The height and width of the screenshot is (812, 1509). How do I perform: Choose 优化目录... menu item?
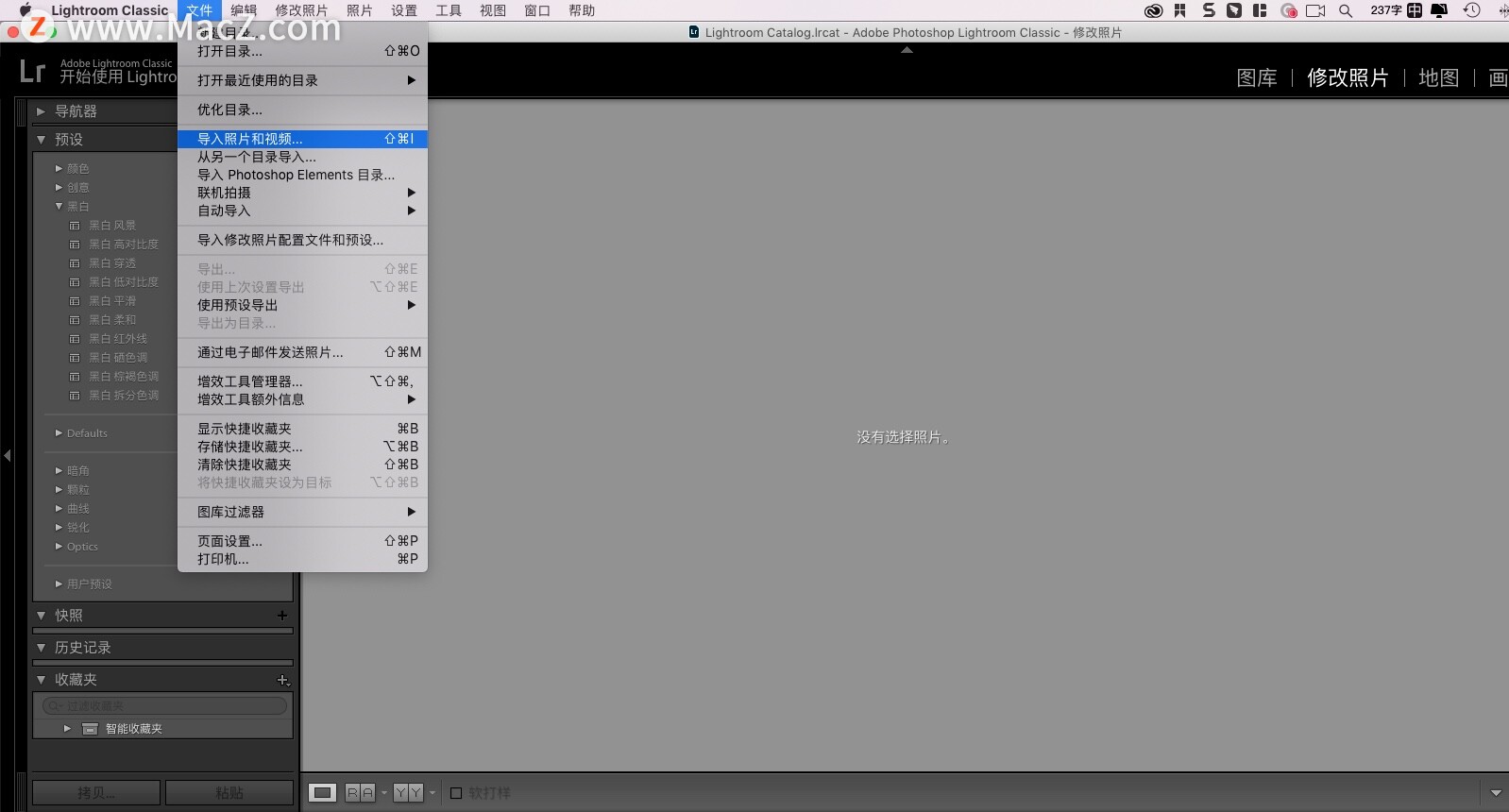tap(302, 110)
